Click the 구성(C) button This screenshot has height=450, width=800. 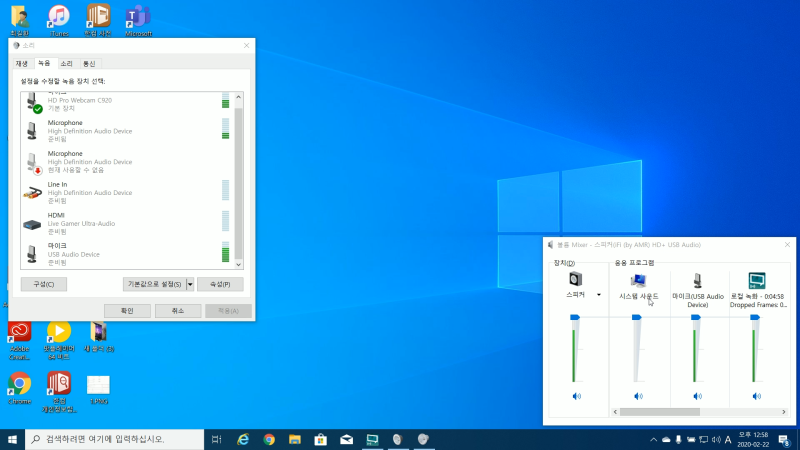44,284
